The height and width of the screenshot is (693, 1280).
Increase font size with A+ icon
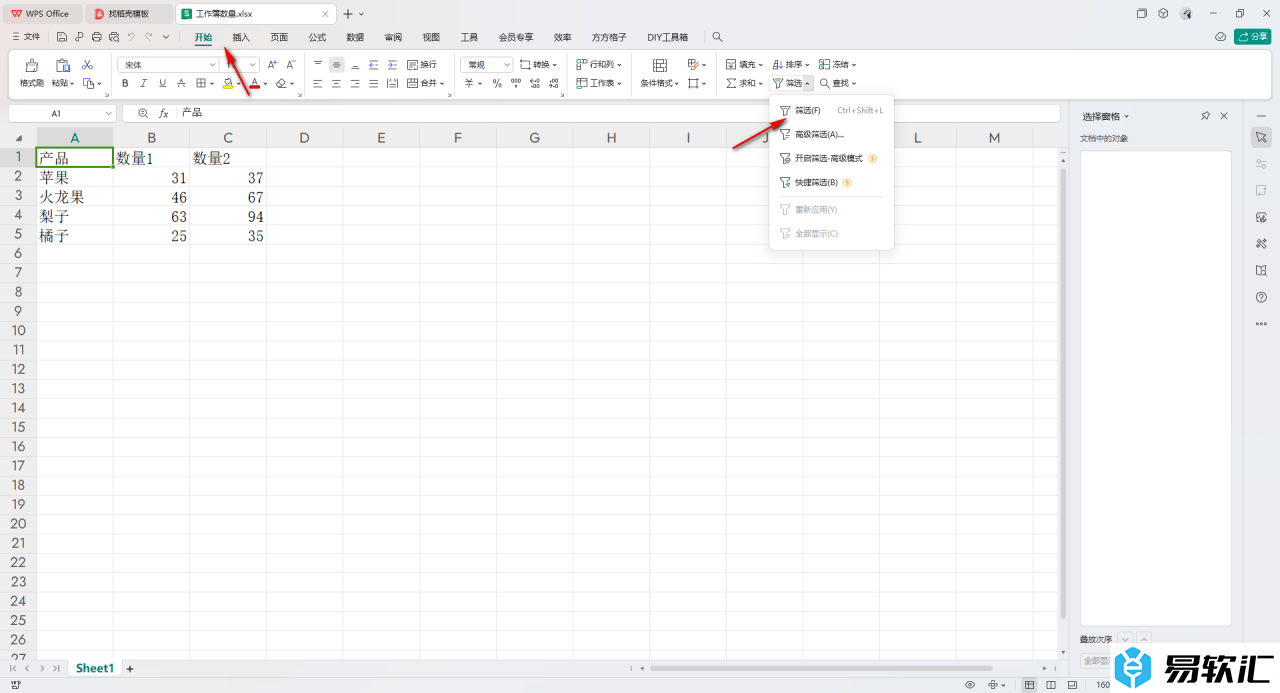(x=272, y=64)
